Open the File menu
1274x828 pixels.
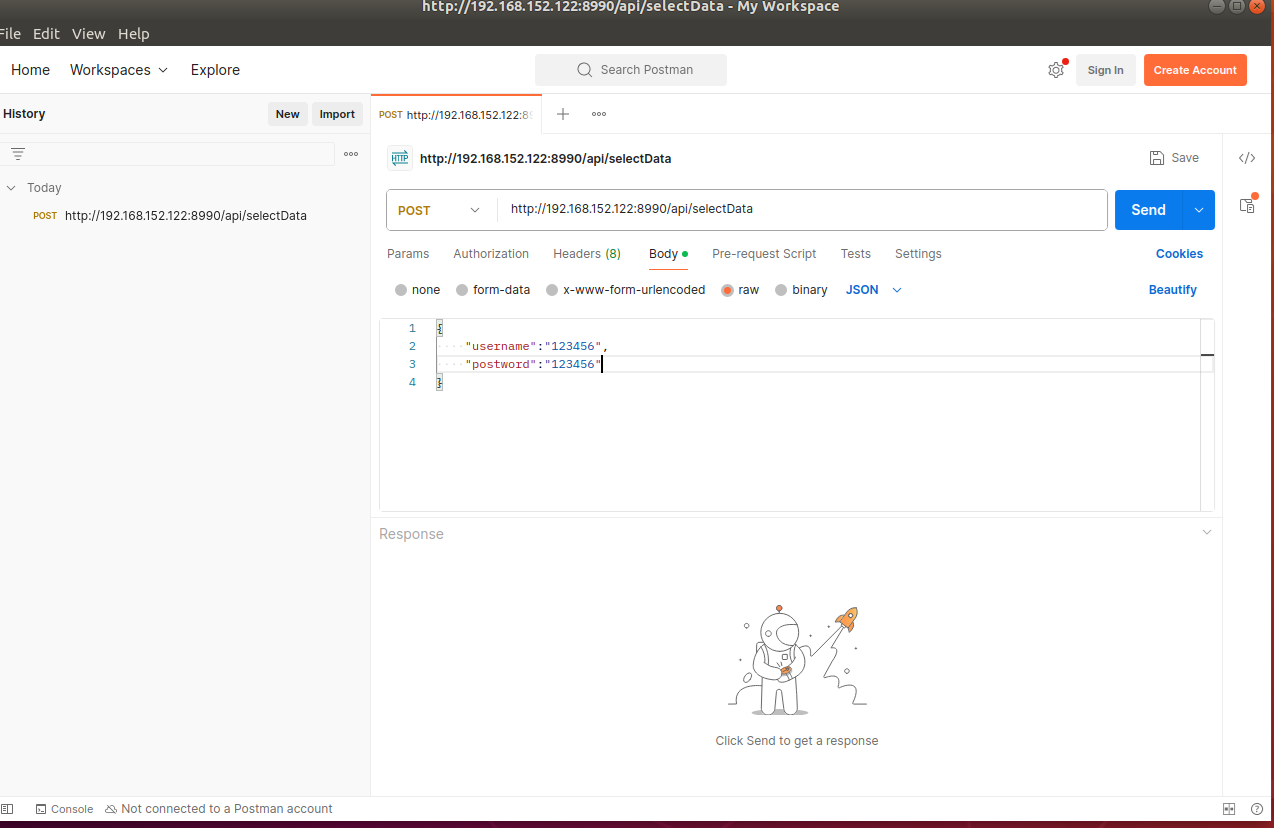click(x=10, y=34)
